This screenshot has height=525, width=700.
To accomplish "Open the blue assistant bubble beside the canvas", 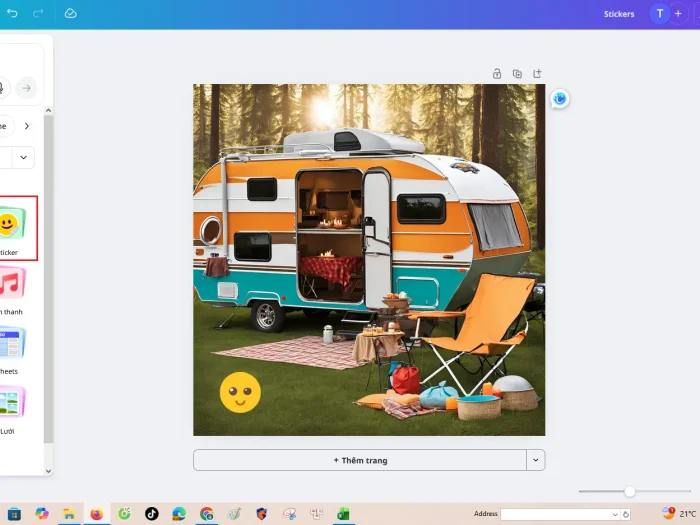I will pyautogui.click(x=560, y=99).
